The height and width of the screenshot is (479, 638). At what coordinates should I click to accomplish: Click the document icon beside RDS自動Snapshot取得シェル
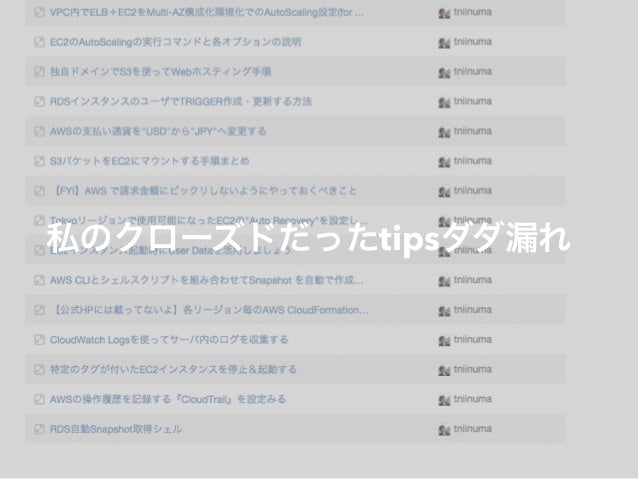click(39, 429)
